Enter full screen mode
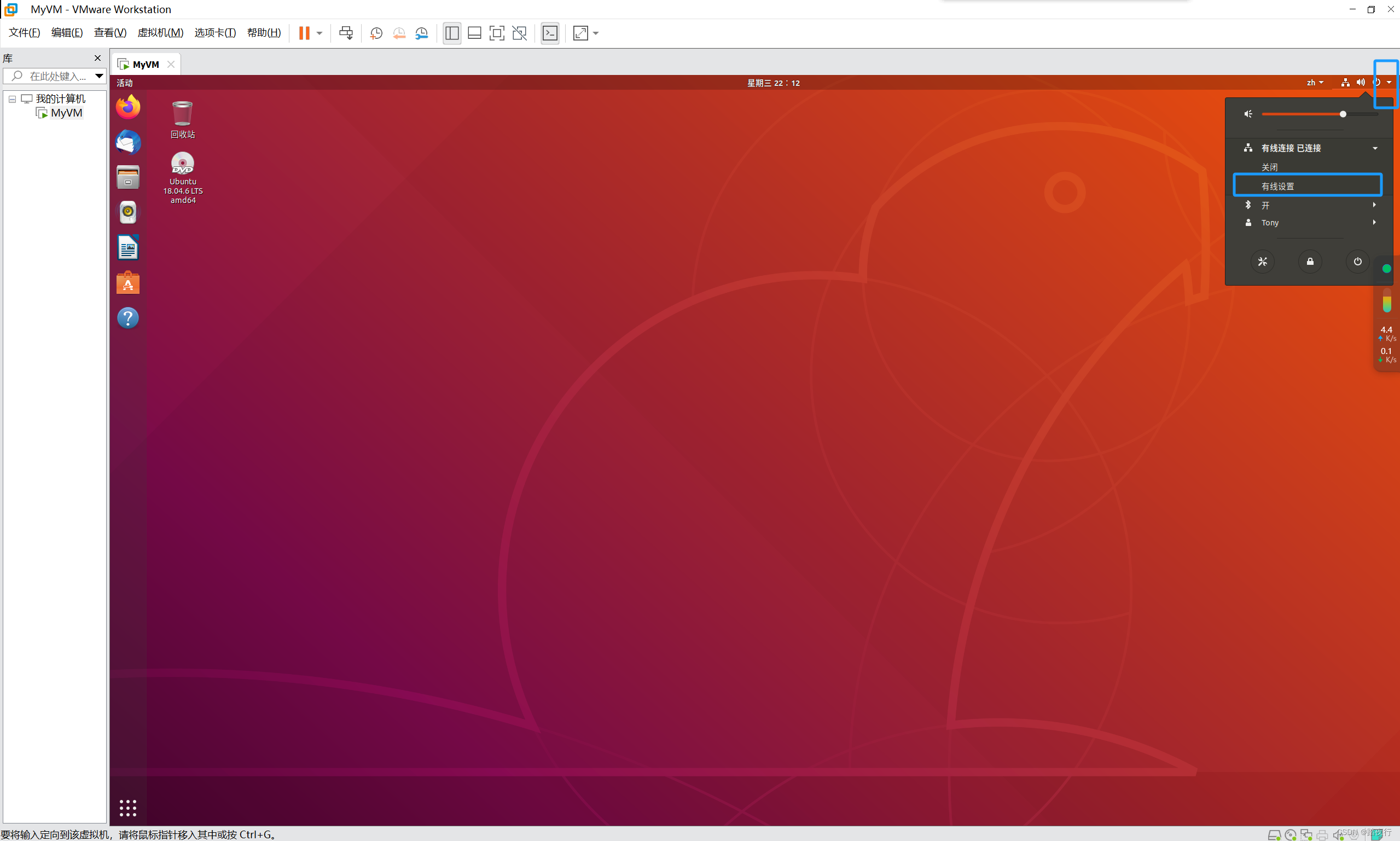 pyautogui.click(x=497, y=33)
